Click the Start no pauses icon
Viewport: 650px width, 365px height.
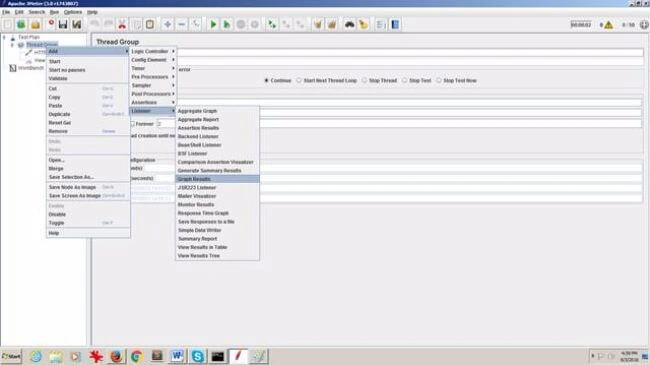(227, 24)
